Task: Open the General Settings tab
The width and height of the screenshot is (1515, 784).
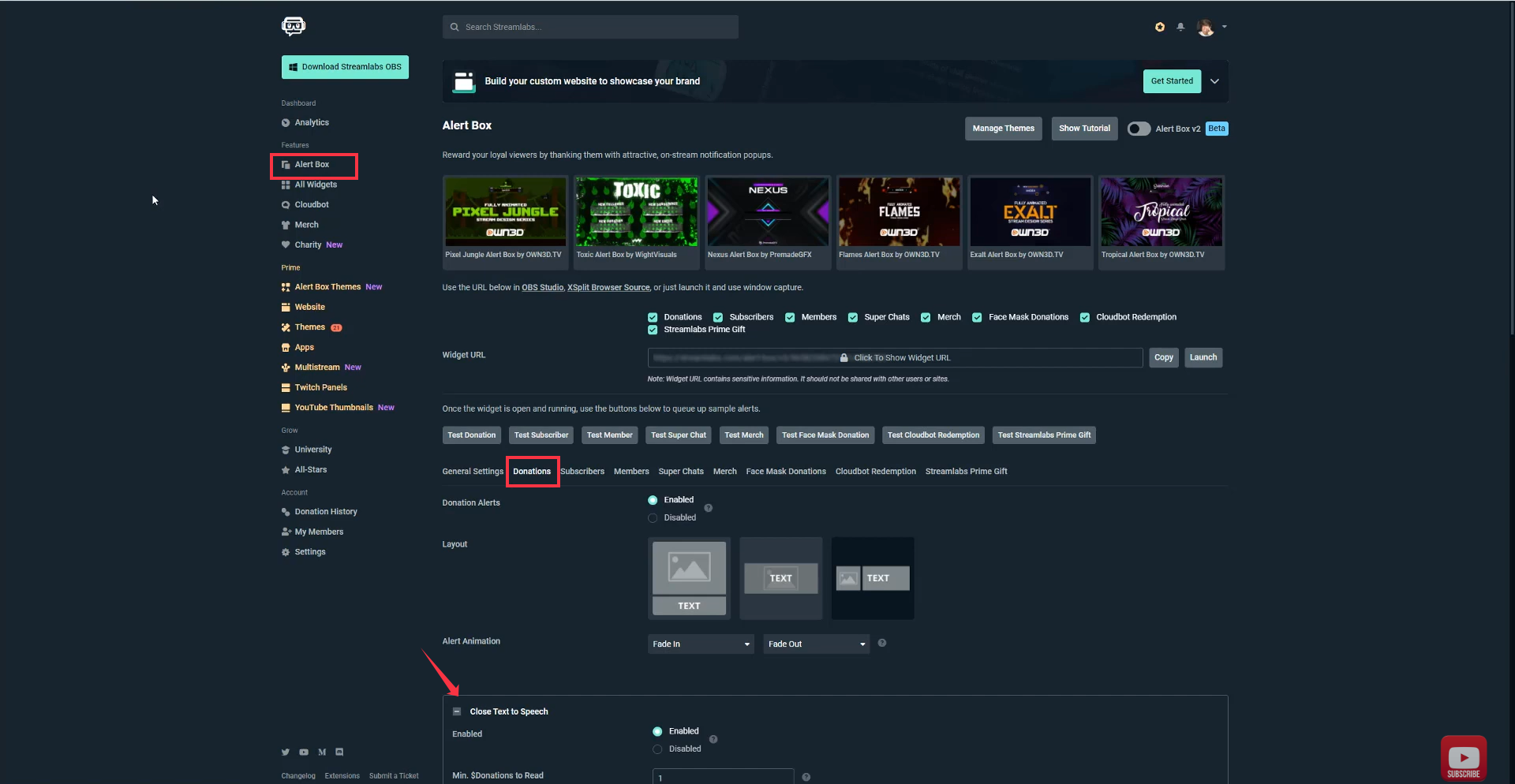Action: point(472,471)
